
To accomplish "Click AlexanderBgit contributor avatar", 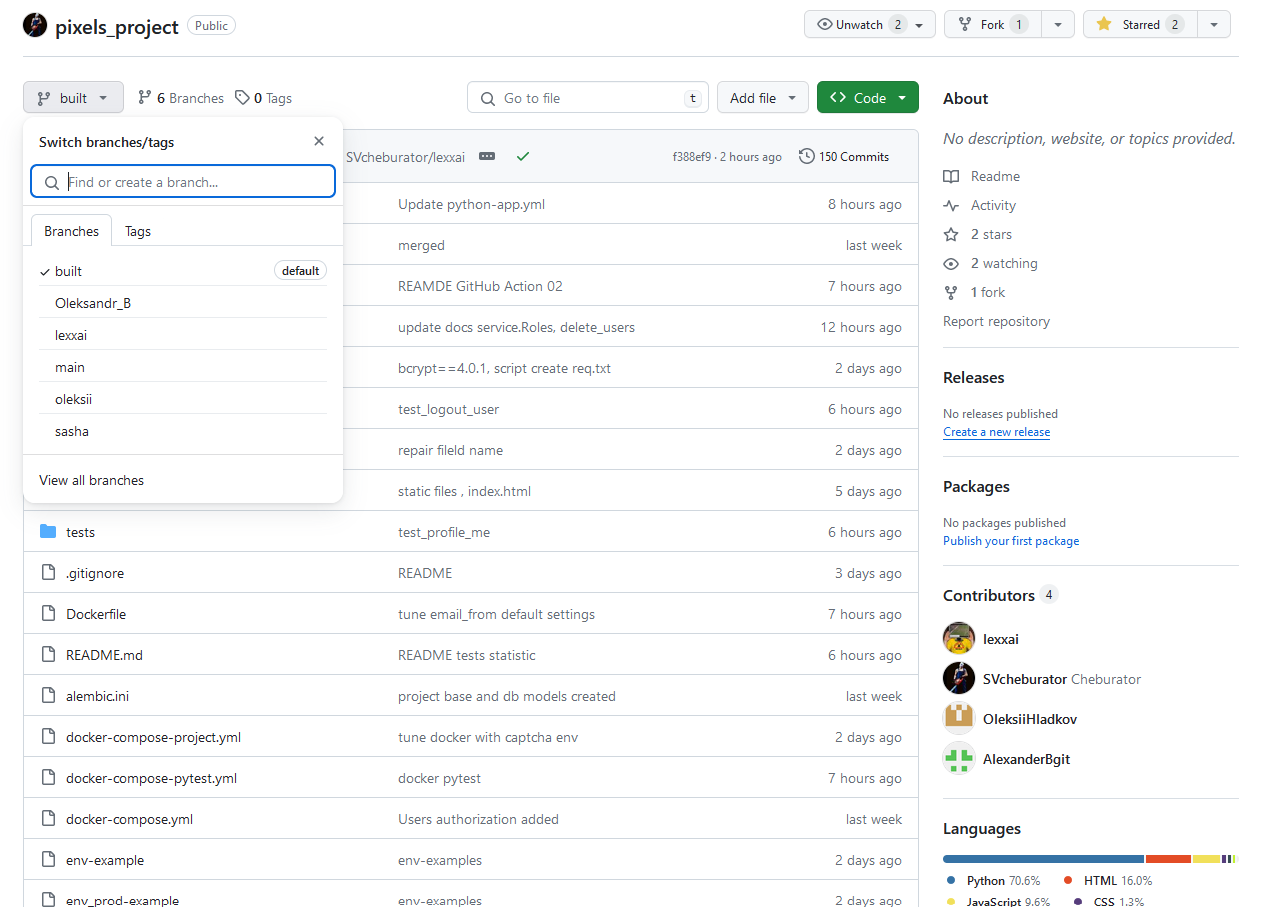I will 959,758.
